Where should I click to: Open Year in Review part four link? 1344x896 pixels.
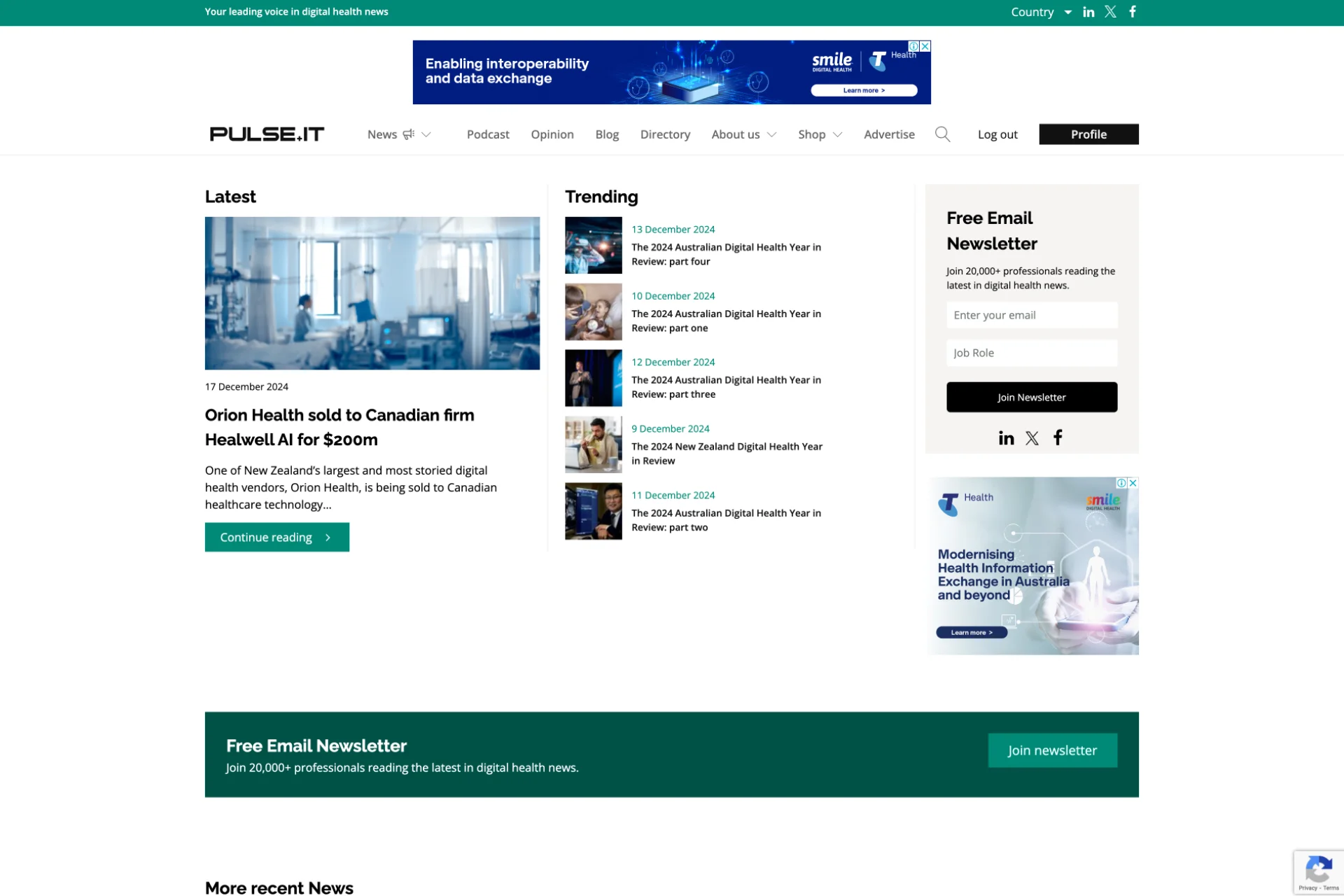[726, 254]
